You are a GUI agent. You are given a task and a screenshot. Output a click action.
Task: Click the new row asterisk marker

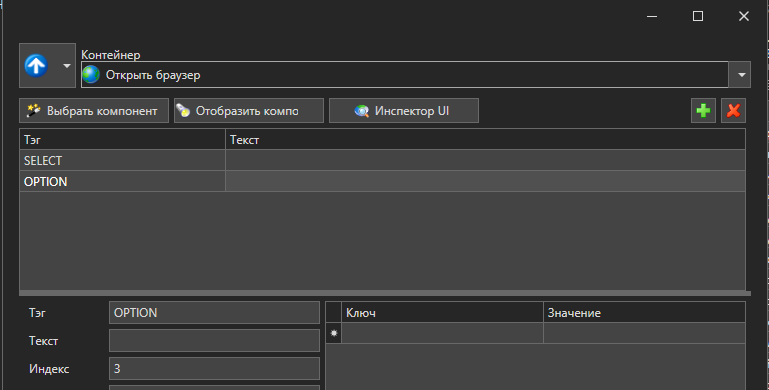click(334, 333)
